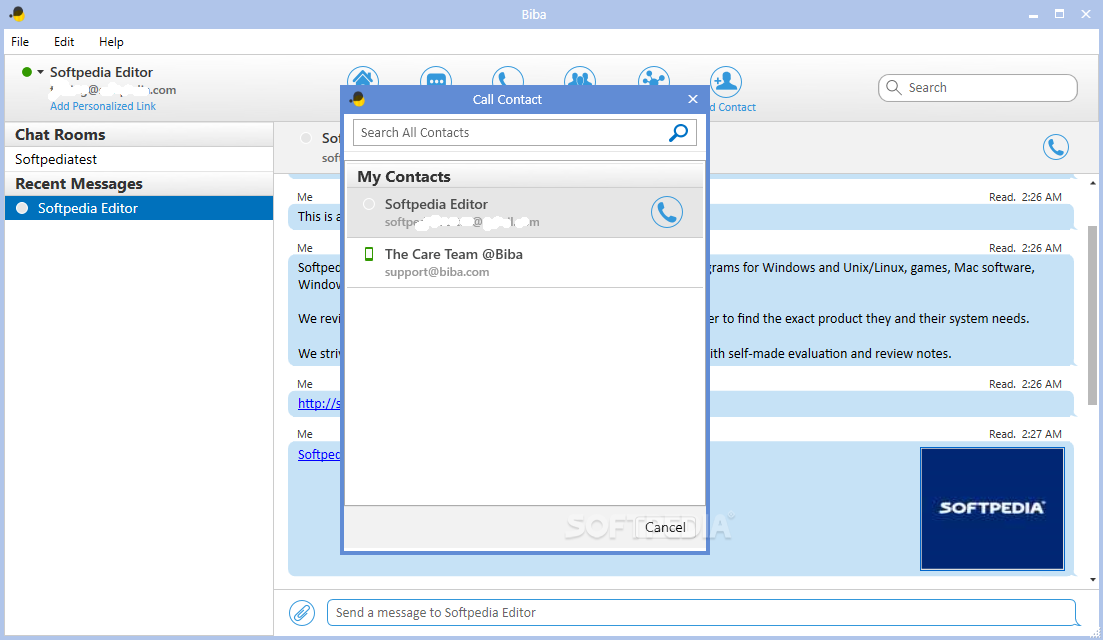The image size is (1103, 640).
Task: Select Softpedia Editor under Recent Messages
Action: pyautogui.click(x=139, y=208)
